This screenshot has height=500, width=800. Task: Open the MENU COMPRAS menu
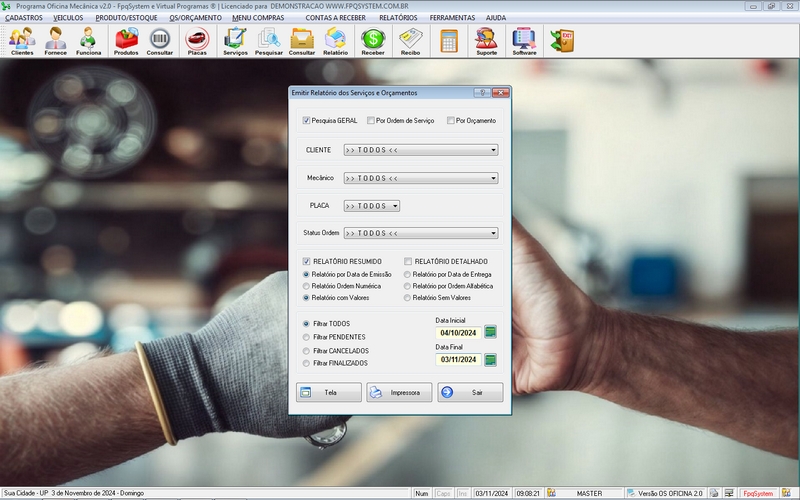pos(258,18)
